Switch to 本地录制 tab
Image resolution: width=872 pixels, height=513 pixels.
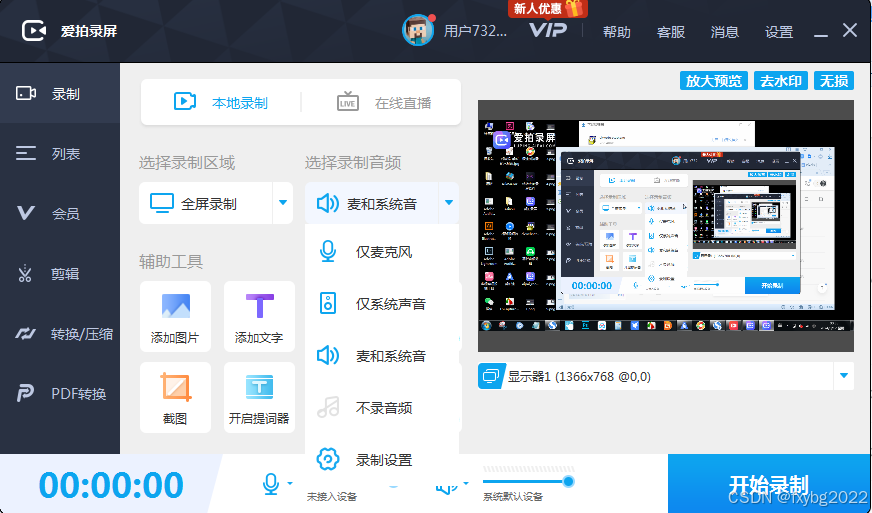(221, 102)
